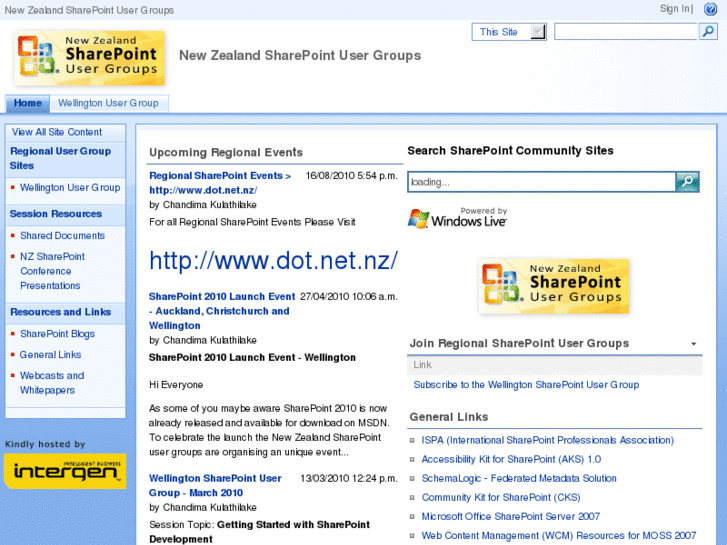Screen dimensions: 727x545
Task: Click the header New Zealand SharePoint logo
Action: point(90,58)
